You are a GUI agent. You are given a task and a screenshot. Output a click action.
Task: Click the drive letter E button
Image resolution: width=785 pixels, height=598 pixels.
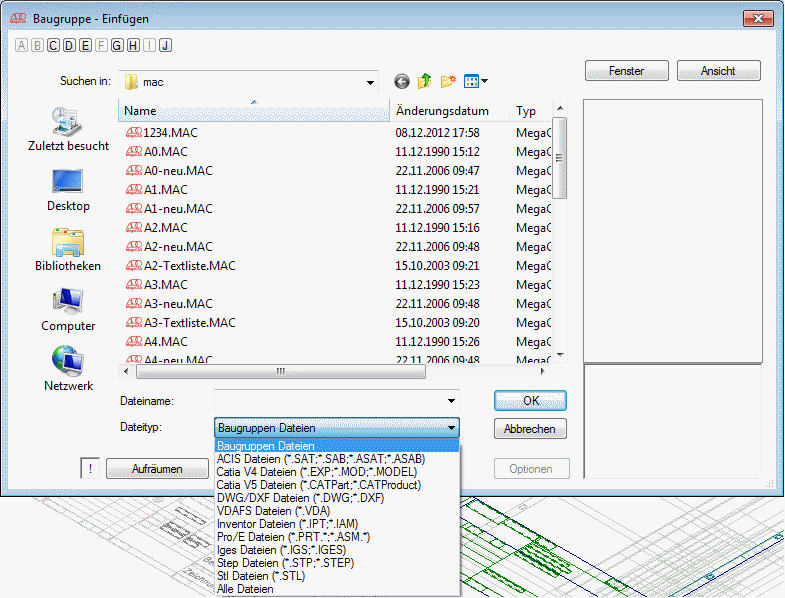pyautogui.click(x=85, y=46)
